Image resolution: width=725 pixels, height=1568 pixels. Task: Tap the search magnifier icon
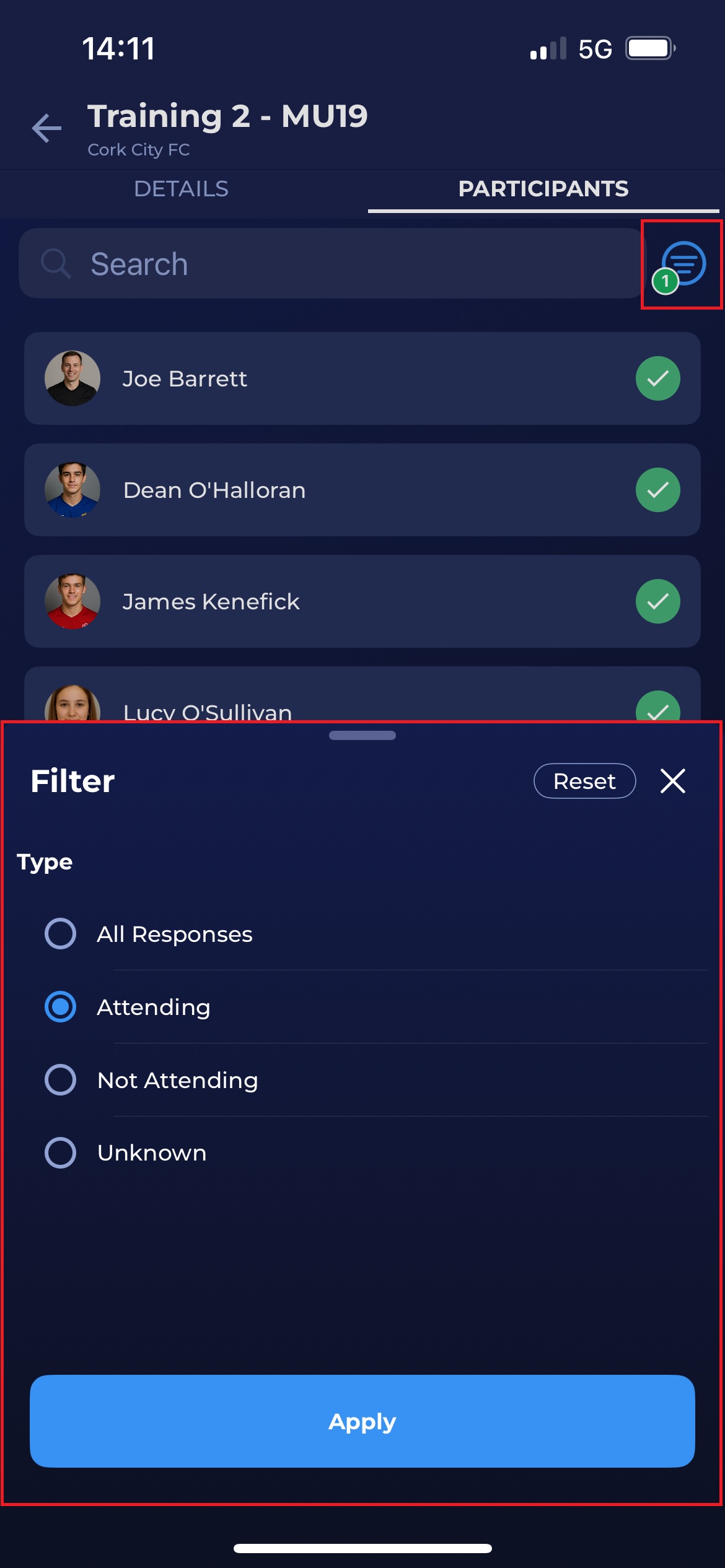coord(56,264)
